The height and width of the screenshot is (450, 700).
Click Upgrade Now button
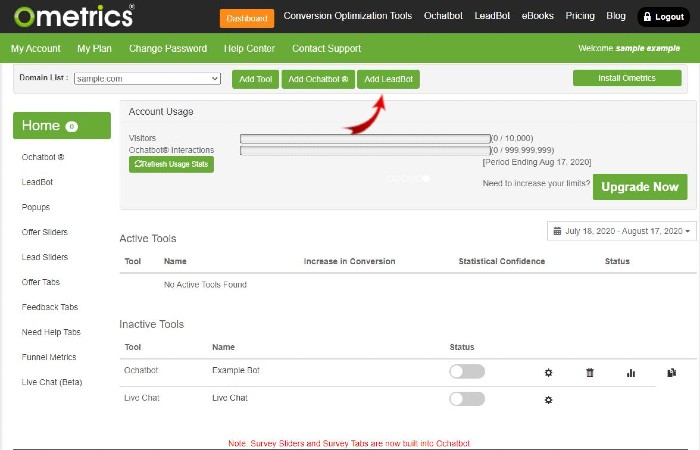[x=640, y=187]
